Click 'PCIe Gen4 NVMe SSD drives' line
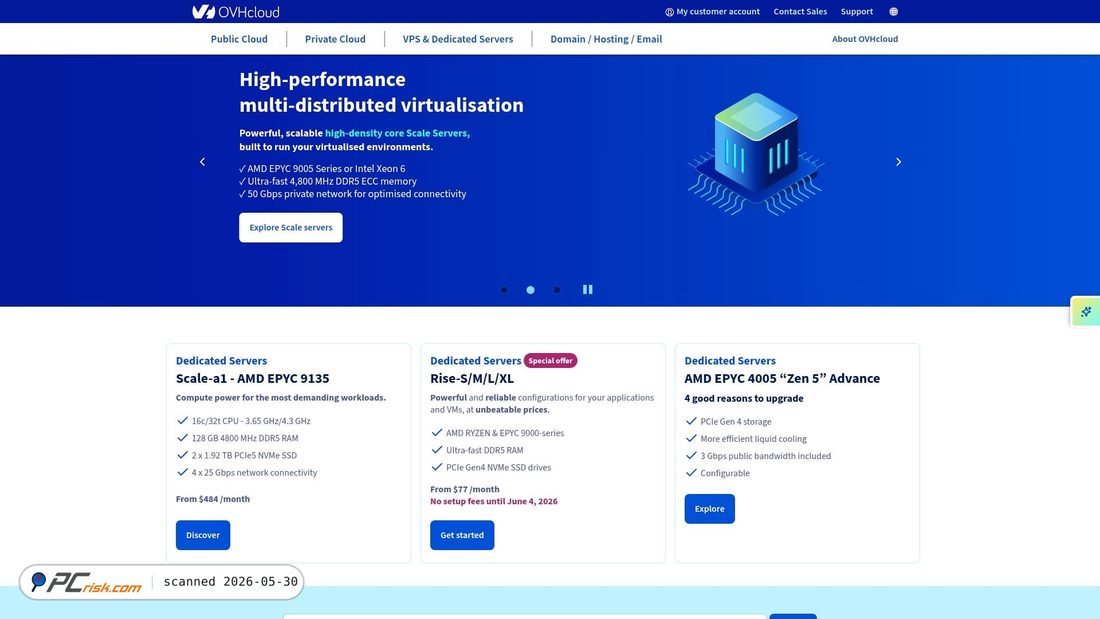1100x619 pixels. (498, 467)
